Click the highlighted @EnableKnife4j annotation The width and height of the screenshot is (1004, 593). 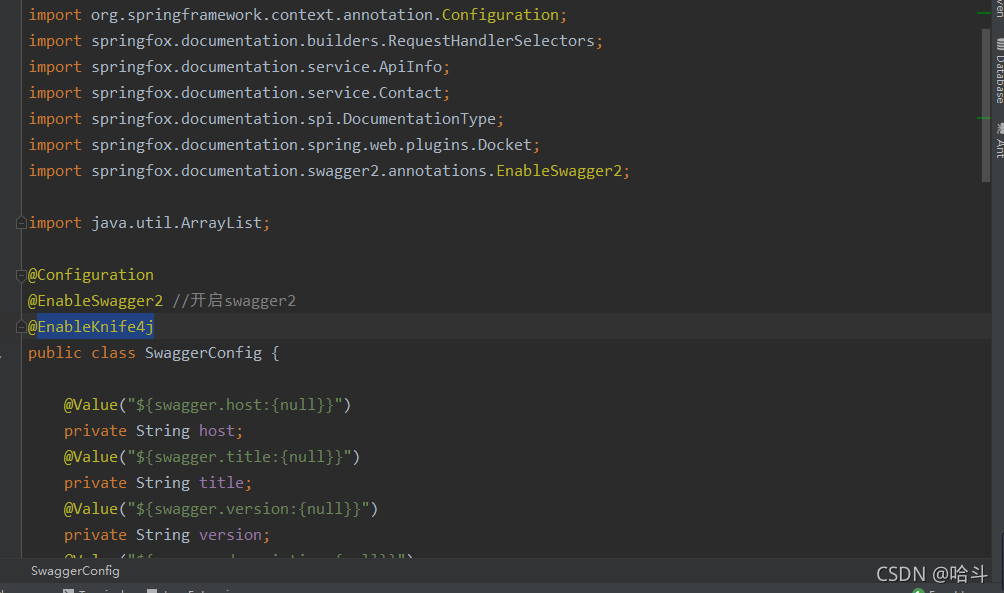(90, 327)
